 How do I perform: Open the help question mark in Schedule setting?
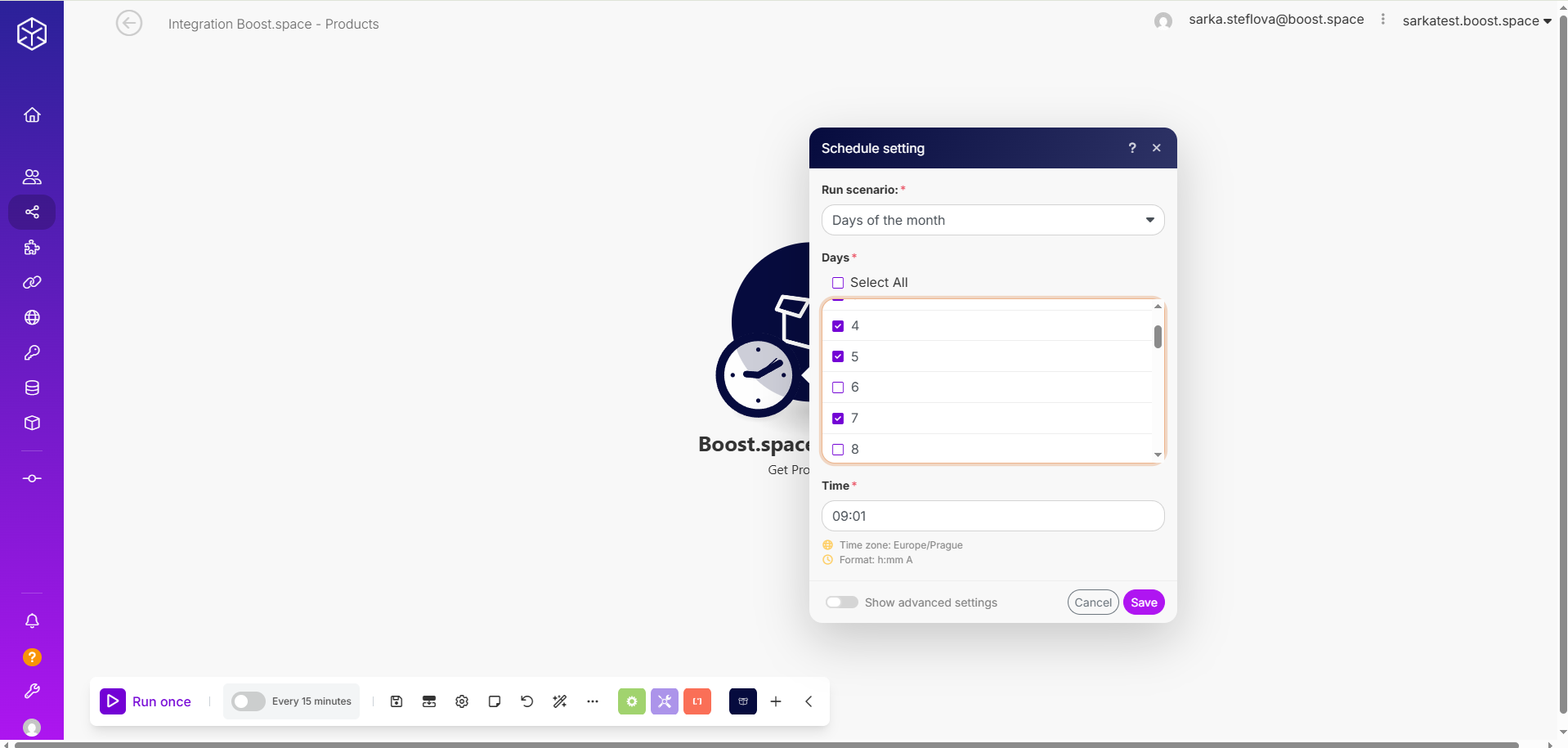point(1132,148)
